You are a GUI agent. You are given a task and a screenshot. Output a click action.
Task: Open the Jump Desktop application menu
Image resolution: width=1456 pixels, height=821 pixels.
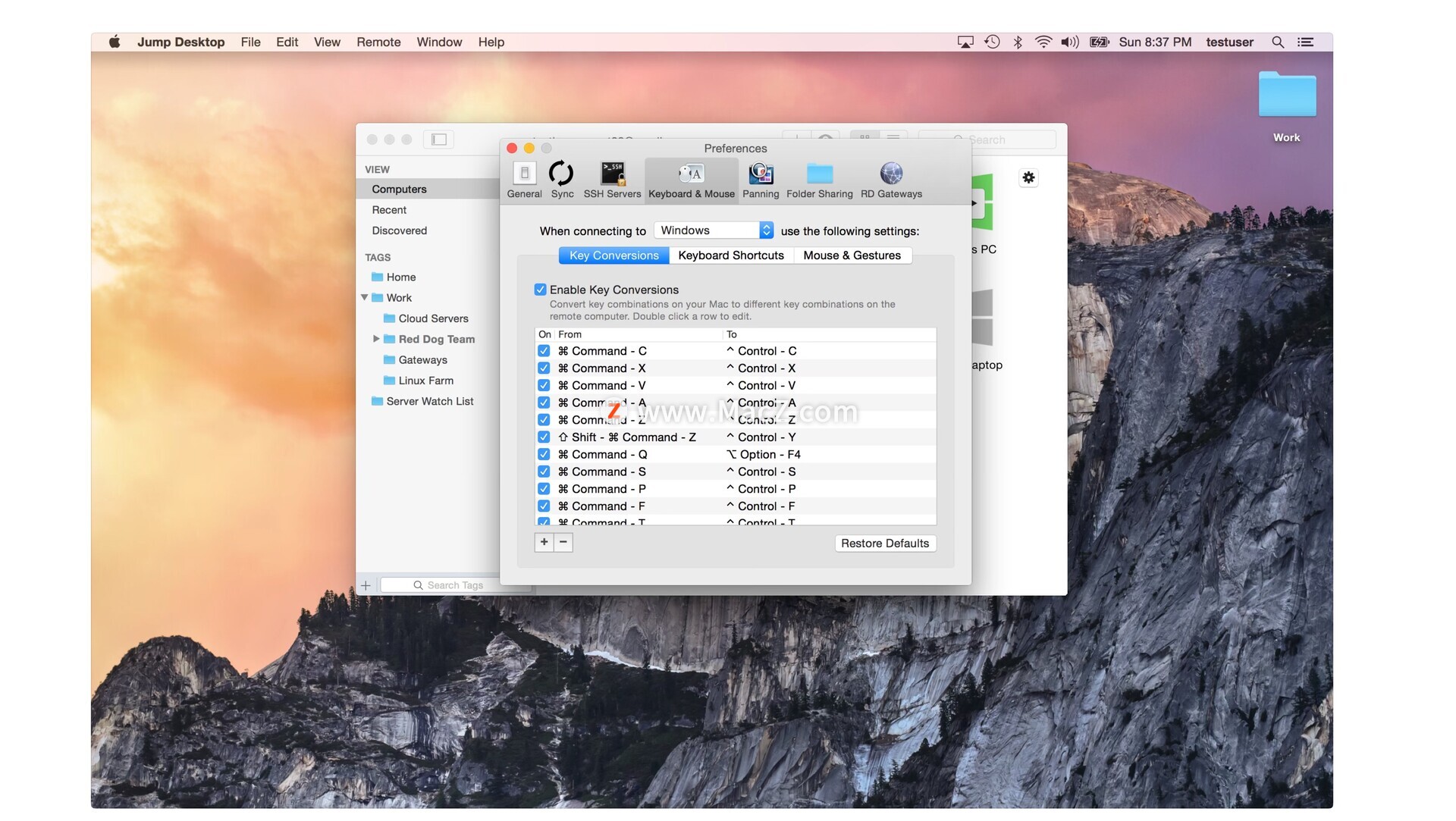pyautogui.click(x=180, y=42)
